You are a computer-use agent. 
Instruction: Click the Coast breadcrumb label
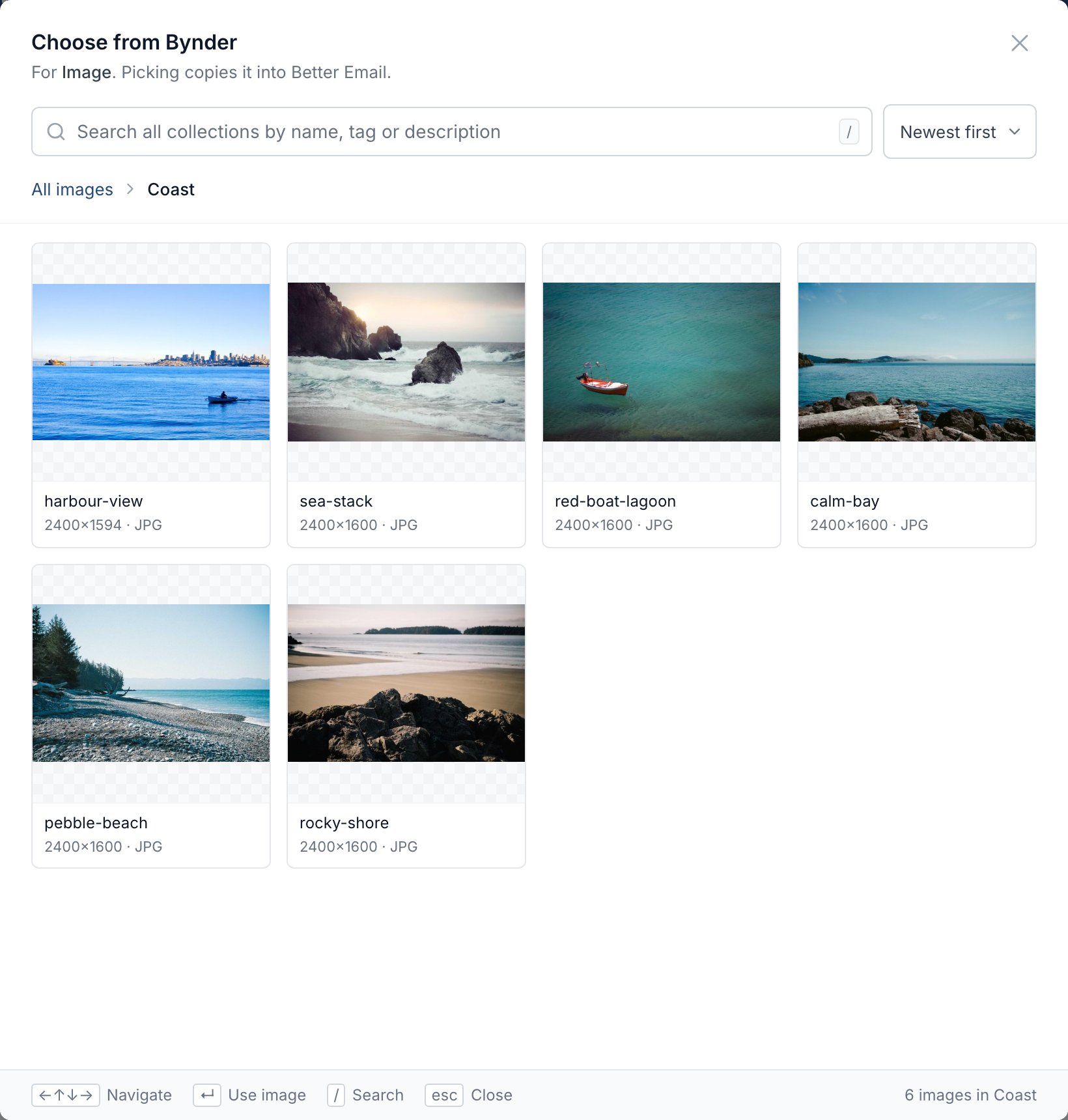[171, 189]
